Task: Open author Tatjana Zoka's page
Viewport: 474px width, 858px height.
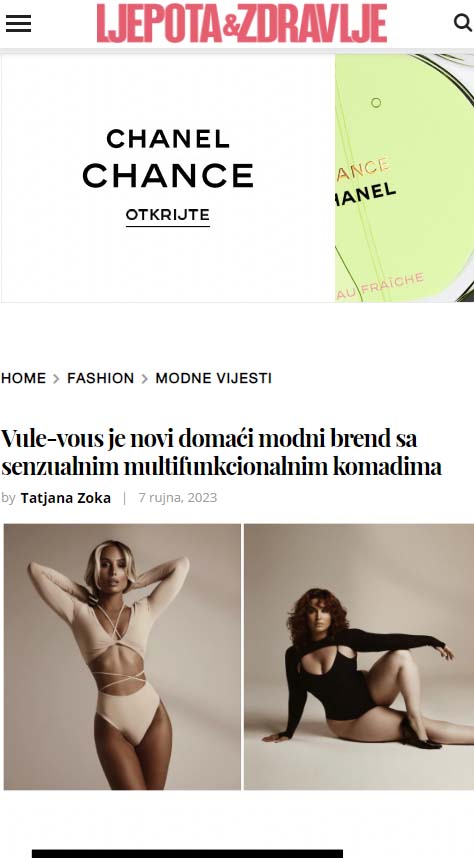Action: click(x=66, y=498)
